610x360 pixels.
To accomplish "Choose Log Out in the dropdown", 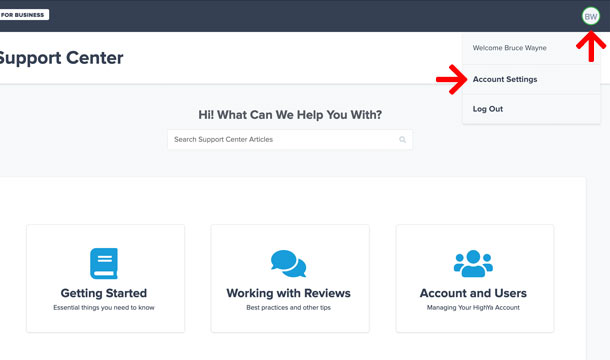I will pos(487,109).
